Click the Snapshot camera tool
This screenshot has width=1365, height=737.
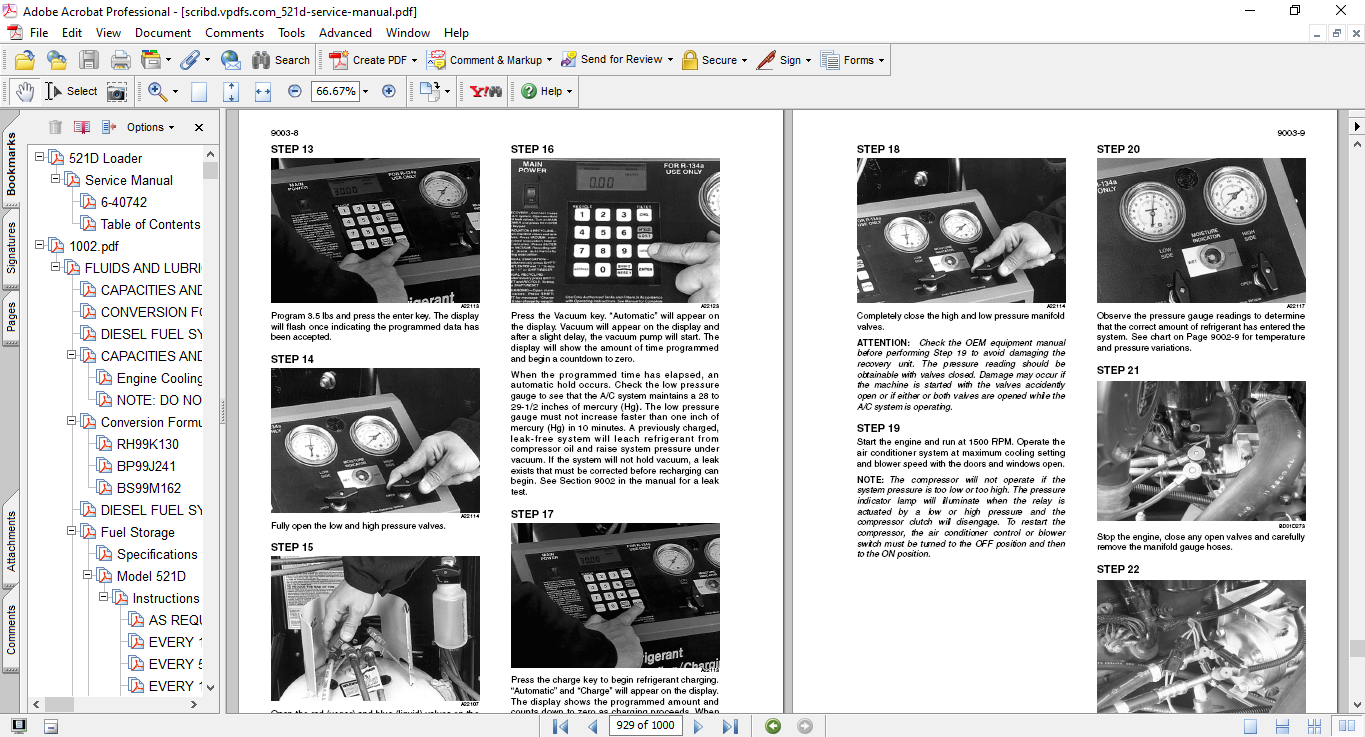coord(117,91)
